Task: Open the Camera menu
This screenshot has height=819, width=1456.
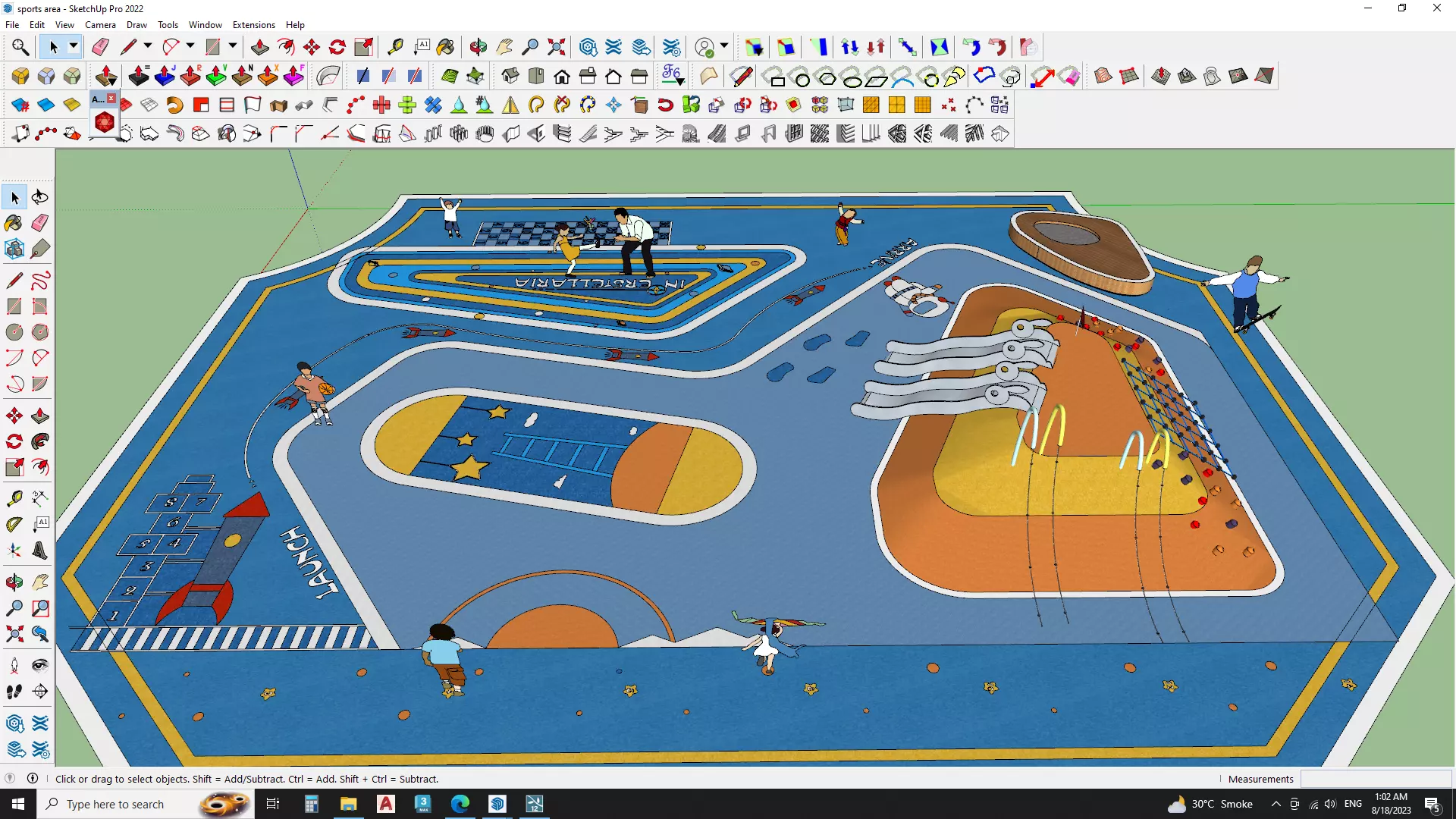Action: [100, 25]
